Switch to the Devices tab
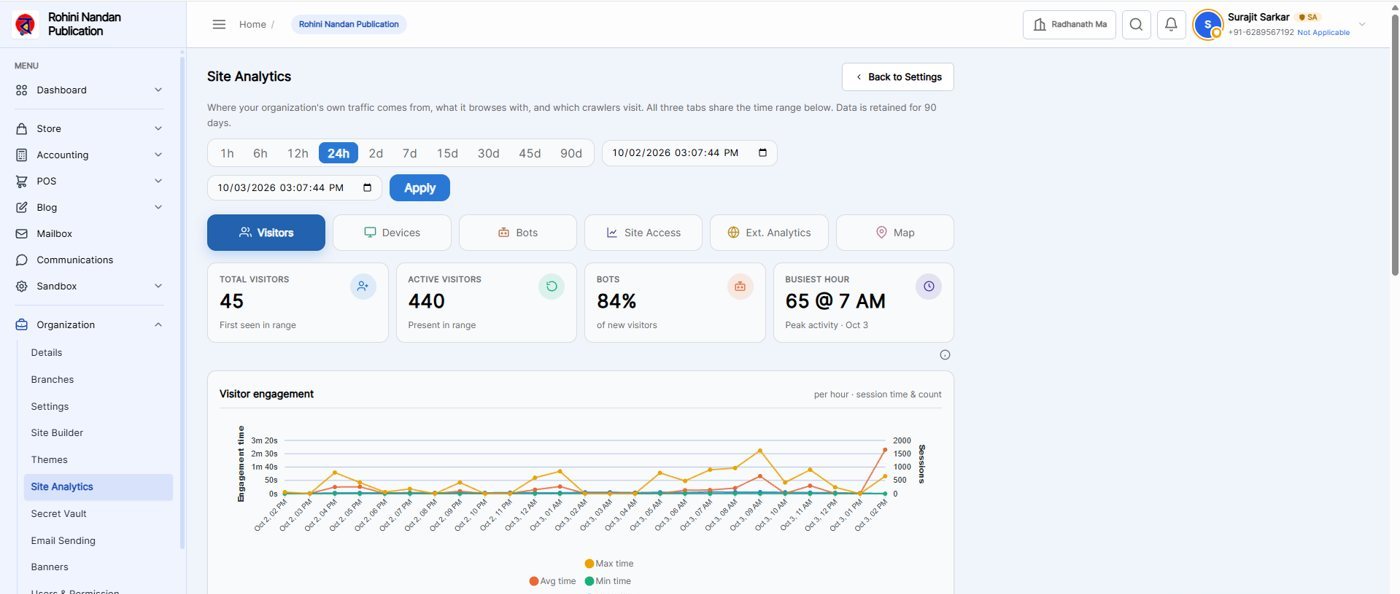1400x594 pixels. [392, 232]
